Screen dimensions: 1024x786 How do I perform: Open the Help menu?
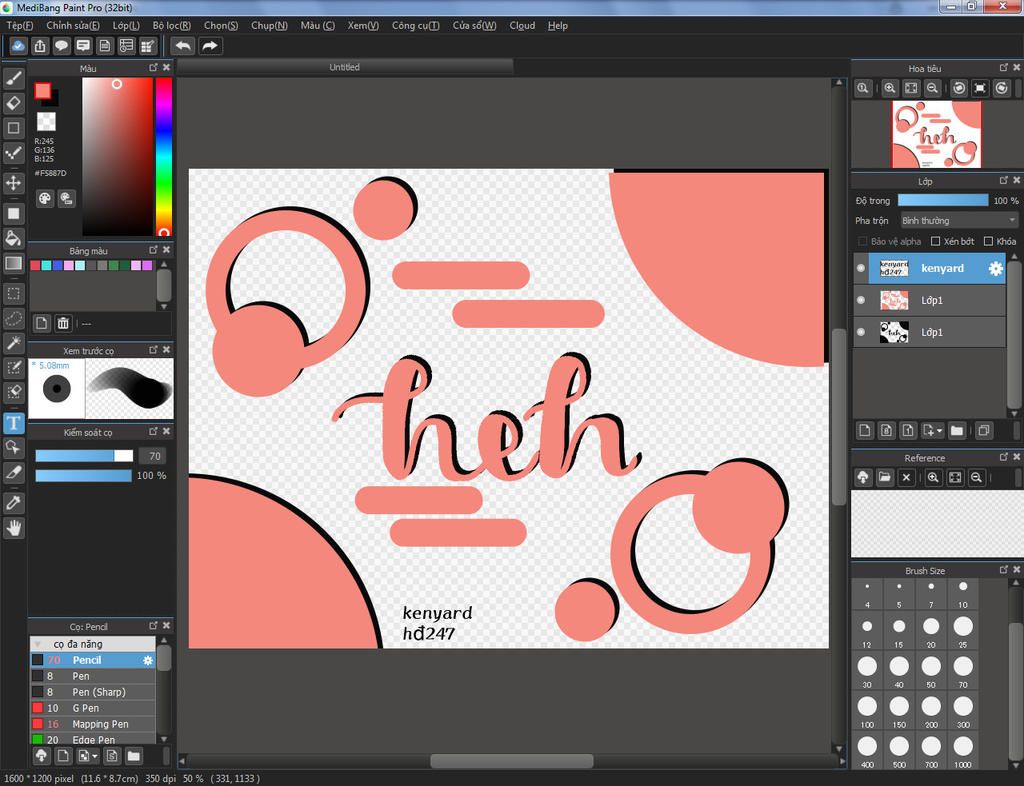pyautogui.click(x=558, y=25)
